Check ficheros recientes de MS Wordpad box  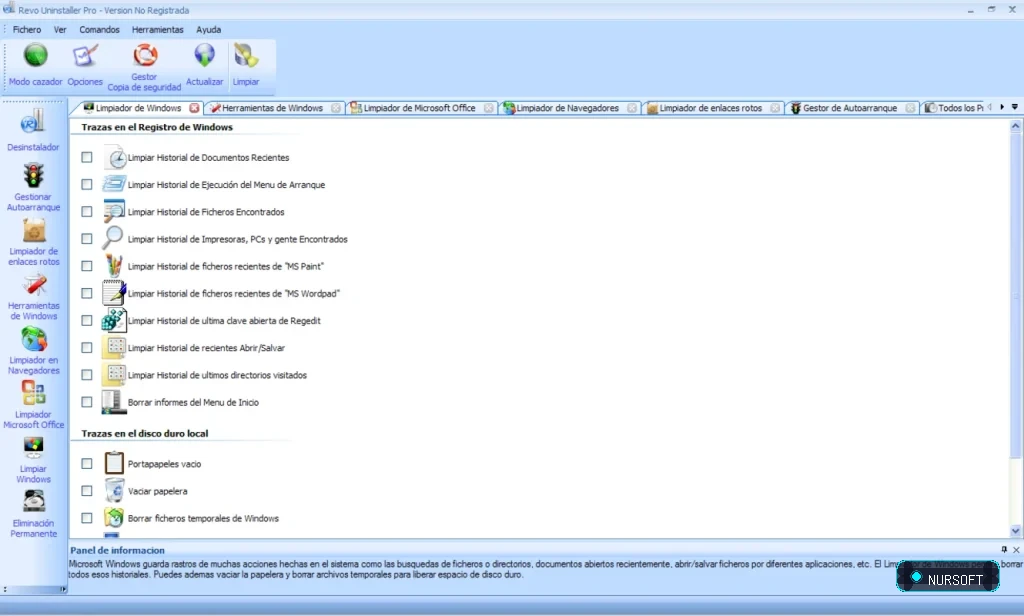(x=87, y=293)
